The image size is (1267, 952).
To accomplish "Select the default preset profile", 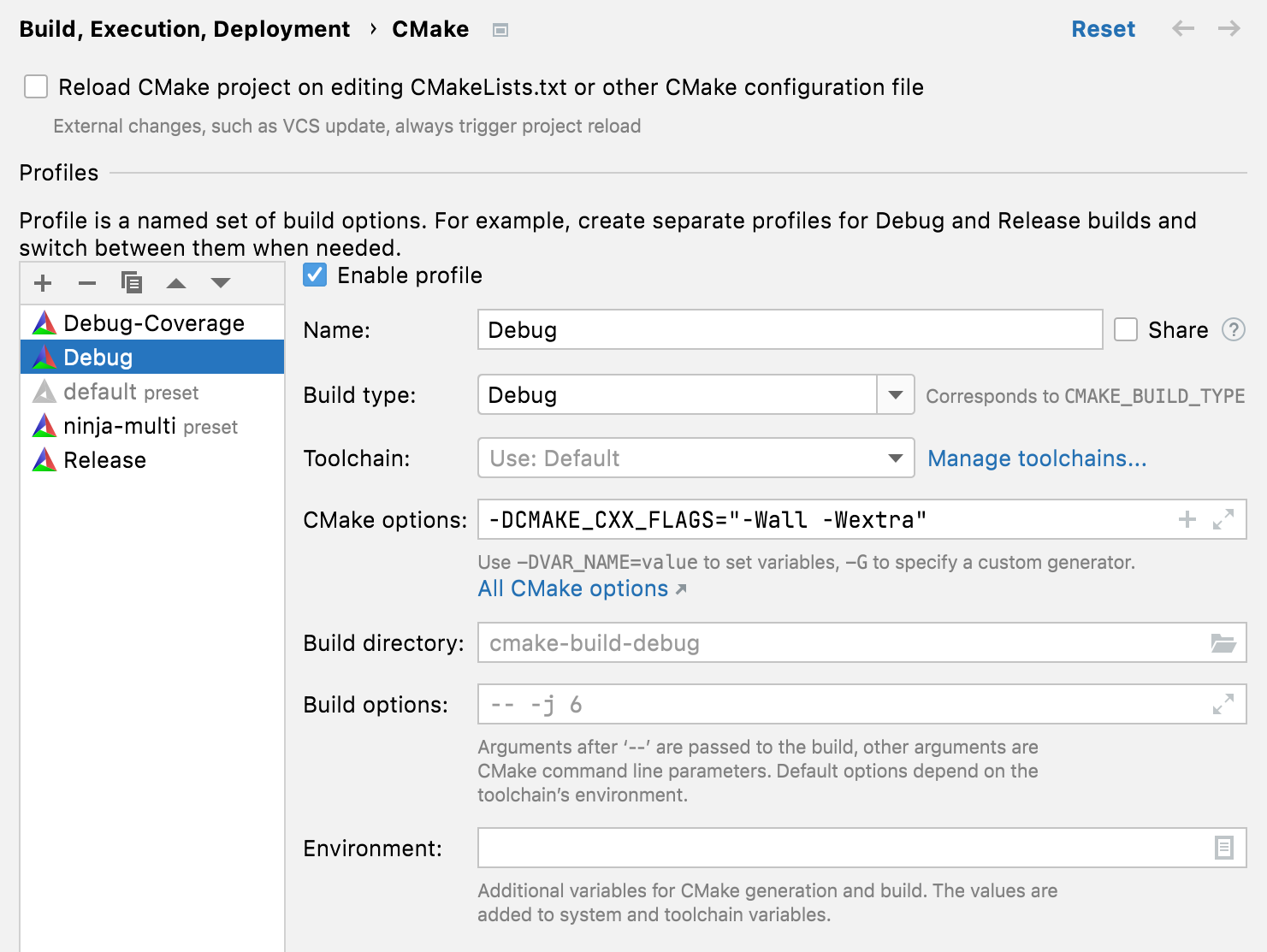I will (152, 392).
